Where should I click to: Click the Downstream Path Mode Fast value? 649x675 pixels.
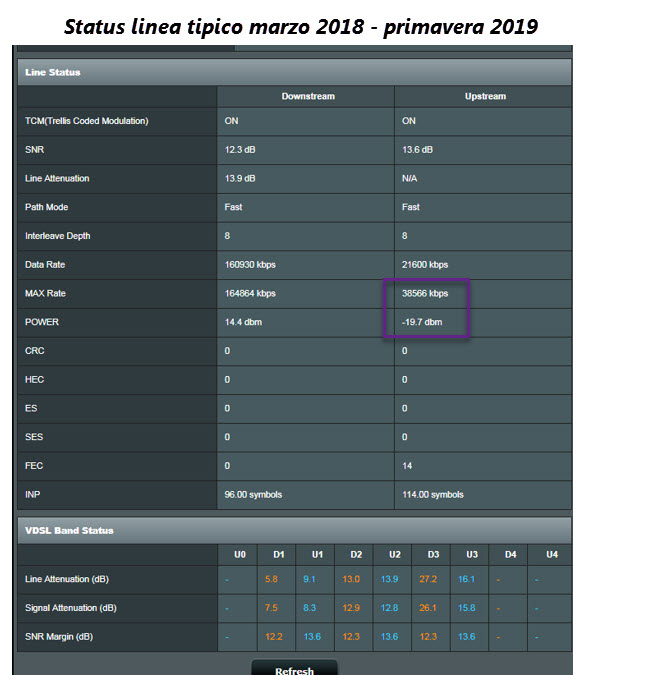pos(233,207)
